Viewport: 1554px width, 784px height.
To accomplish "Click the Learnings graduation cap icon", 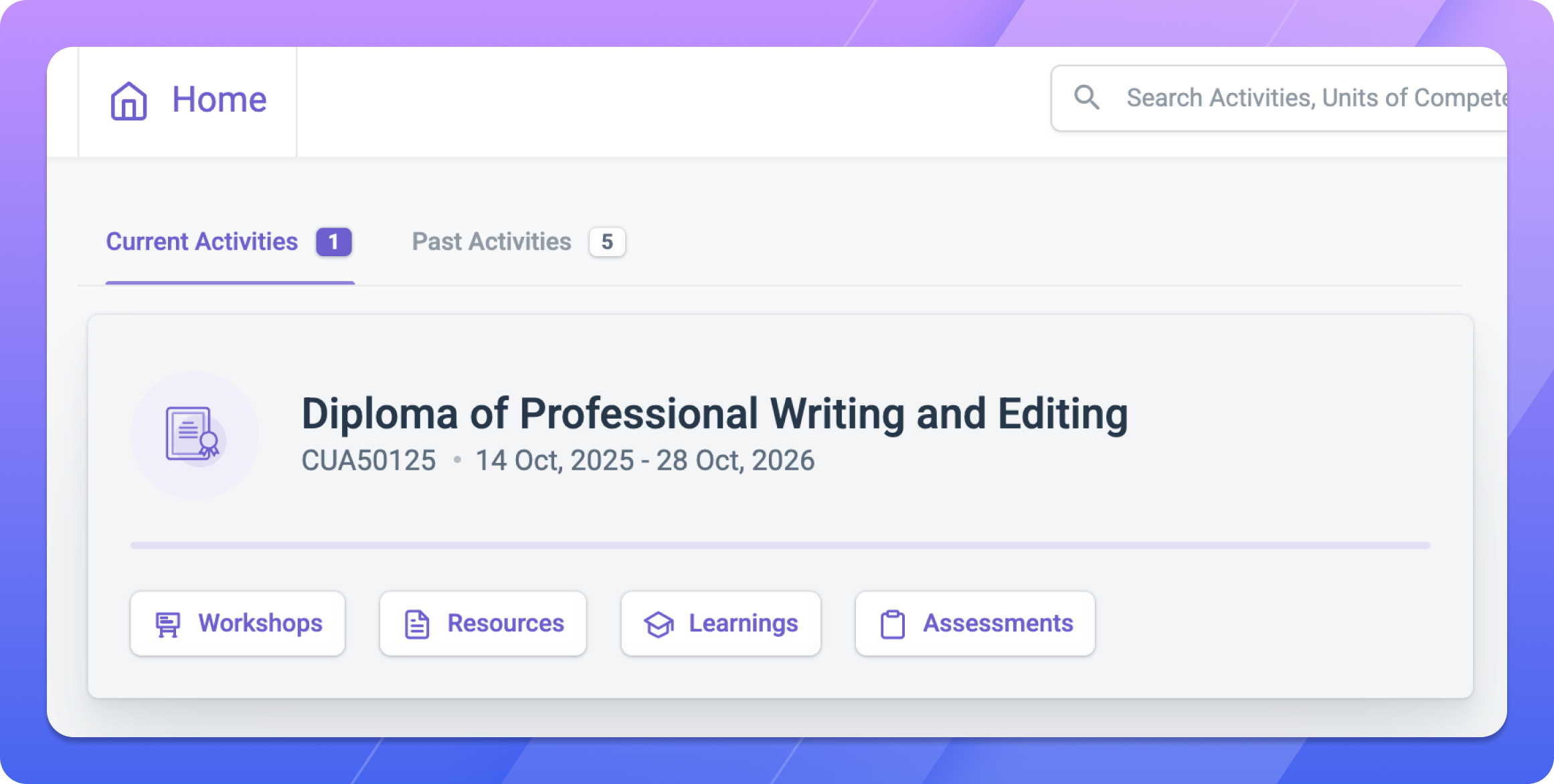I will 659,624.
